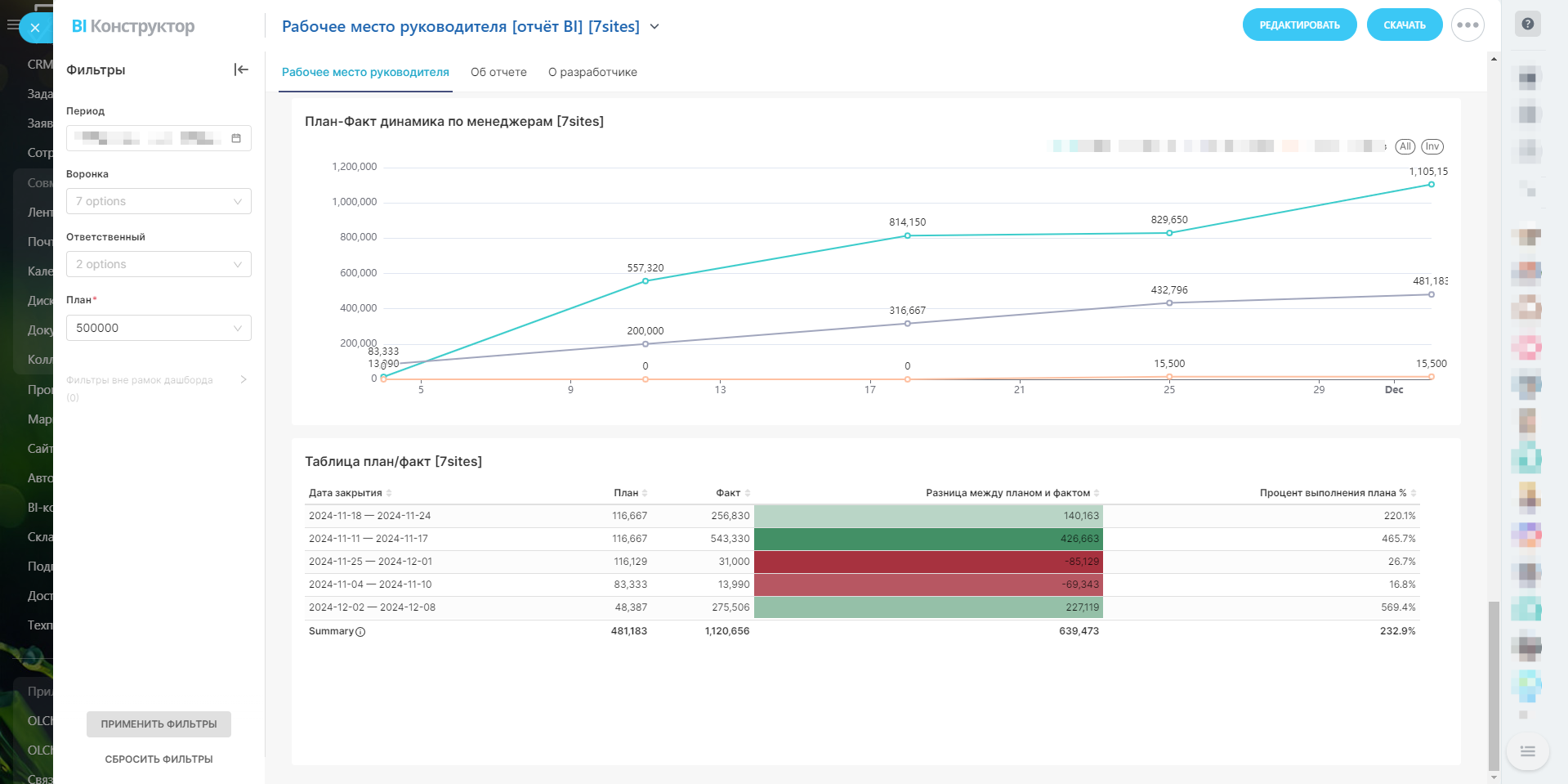This screenshot has width=1568, height=784.
Task: Click the СБРОСИТЬ ФИЛЬТРЫ link
Action: tap(159, 759)
